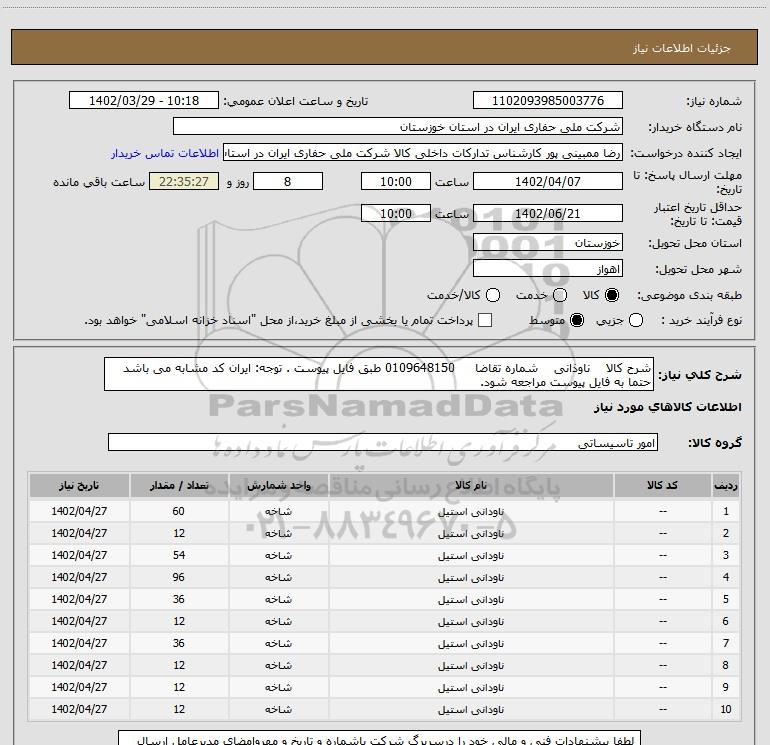Image resolution: width=770 pixels, height=745 pixels.
Task: Click the remaining time countdown box
Action: tap(183, 181)
